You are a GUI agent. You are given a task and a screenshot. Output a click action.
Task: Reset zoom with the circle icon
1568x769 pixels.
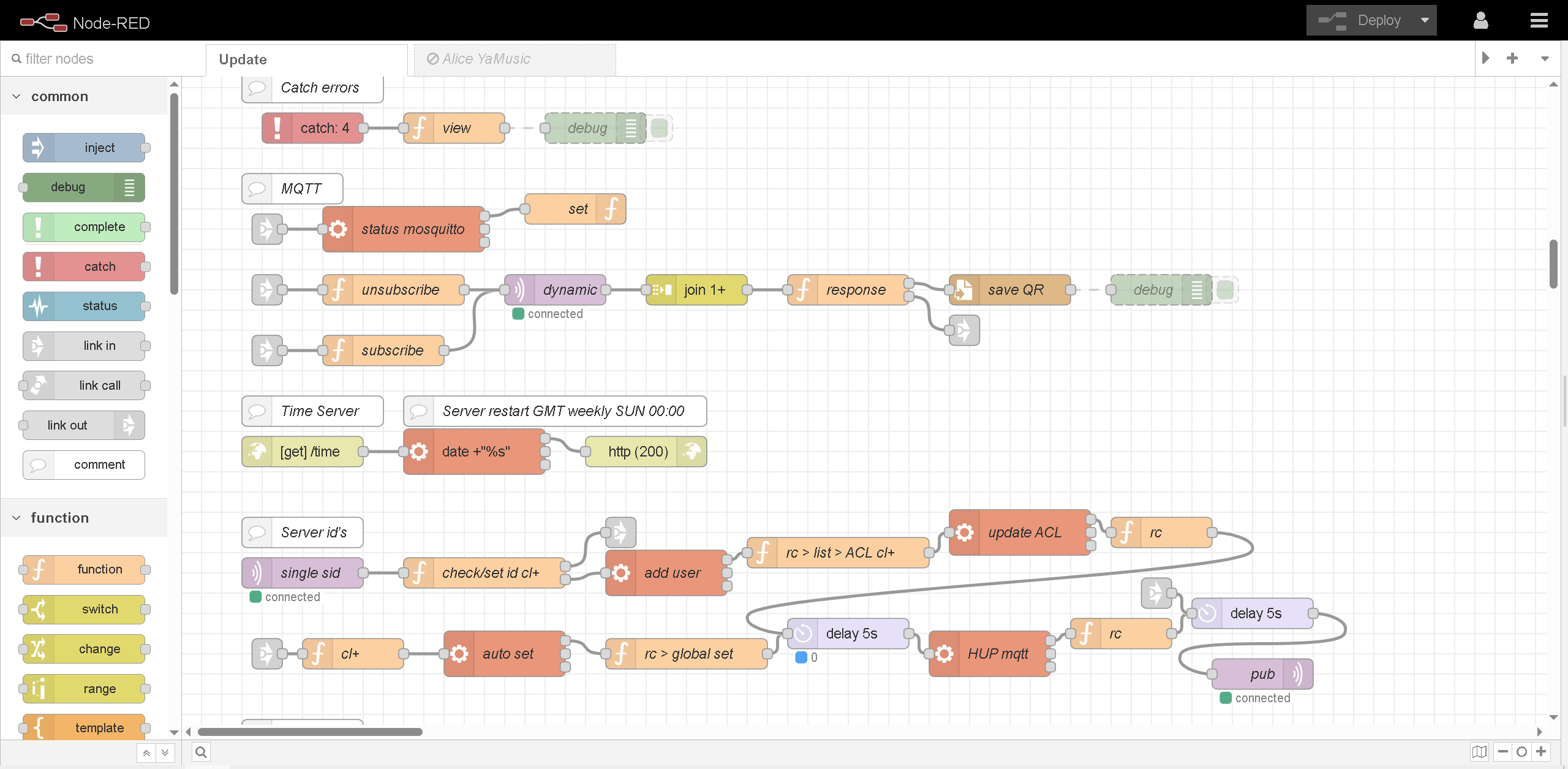[1522, 752]
